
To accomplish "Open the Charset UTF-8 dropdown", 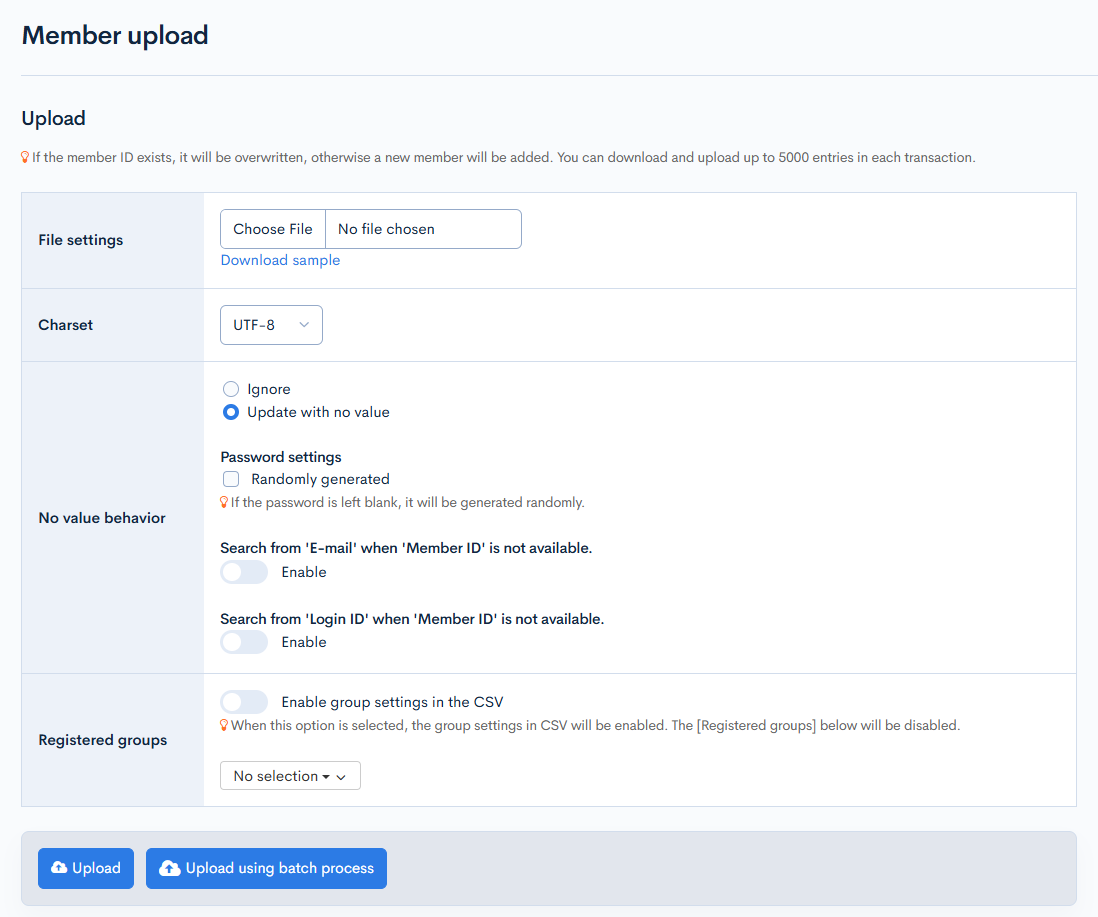I will tap(271, 325).
